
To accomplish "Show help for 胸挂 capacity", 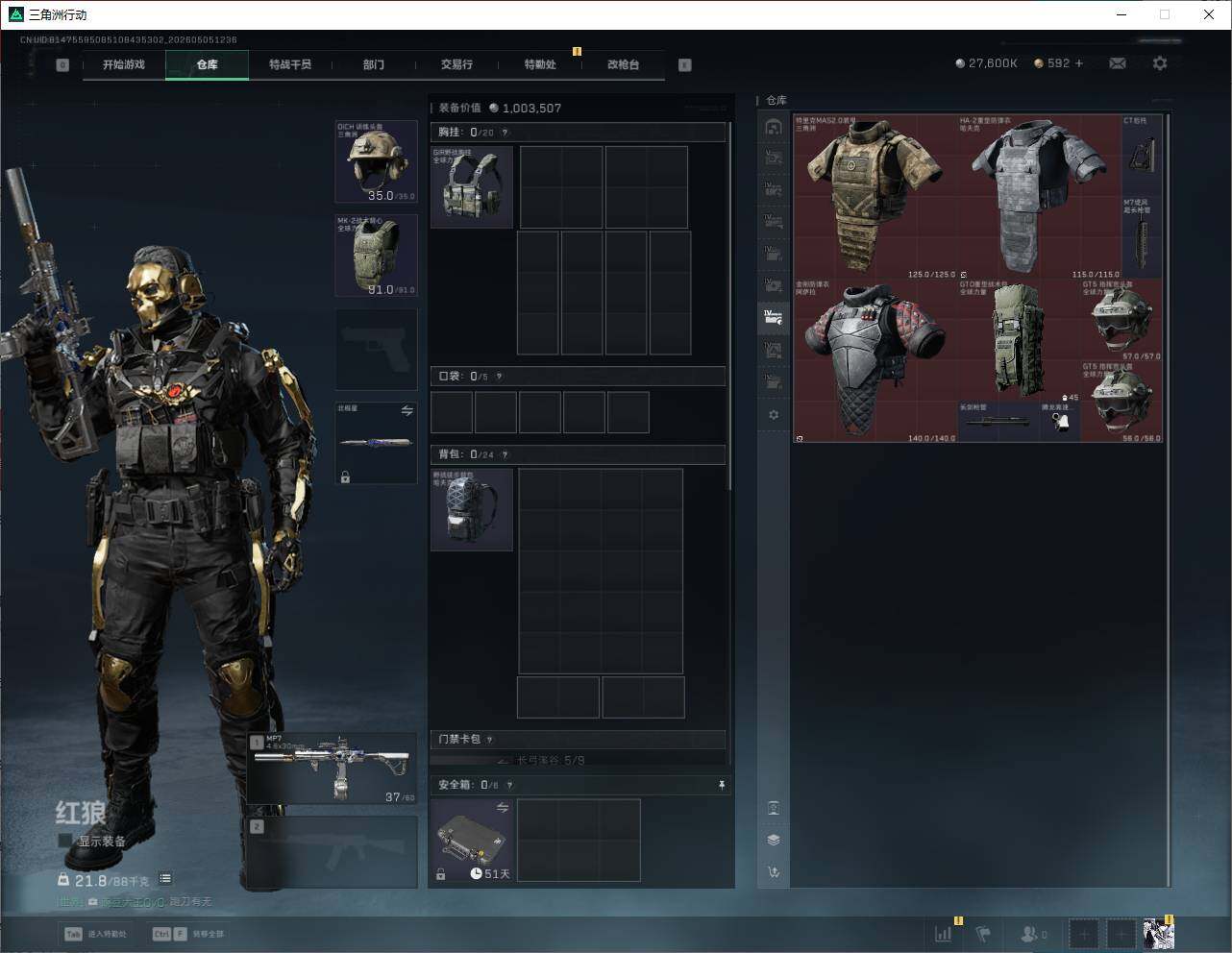I will [505, 133].
